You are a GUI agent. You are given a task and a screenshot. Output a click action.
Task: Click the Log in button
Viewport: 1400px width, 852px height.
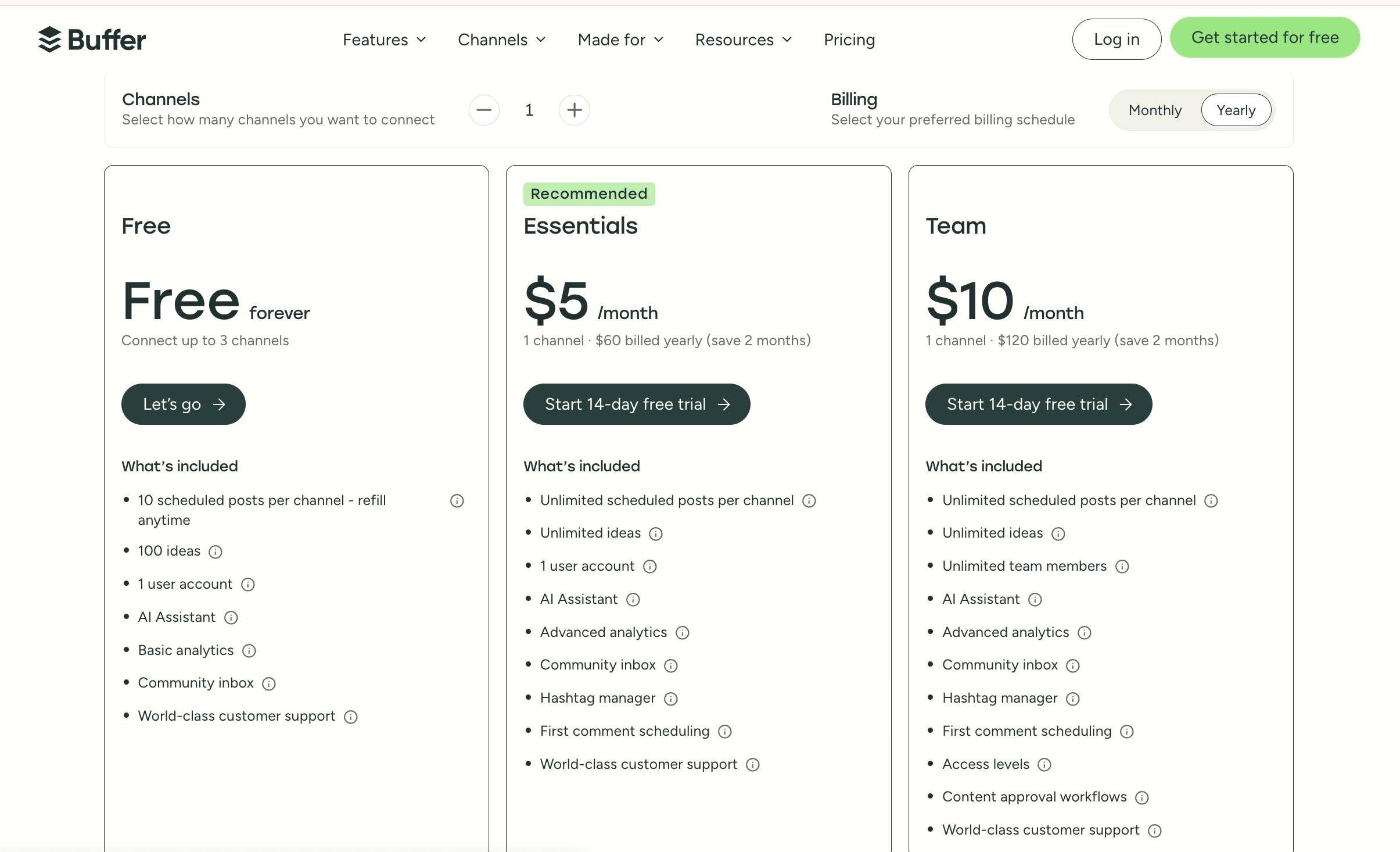[x=1117, y=39]
